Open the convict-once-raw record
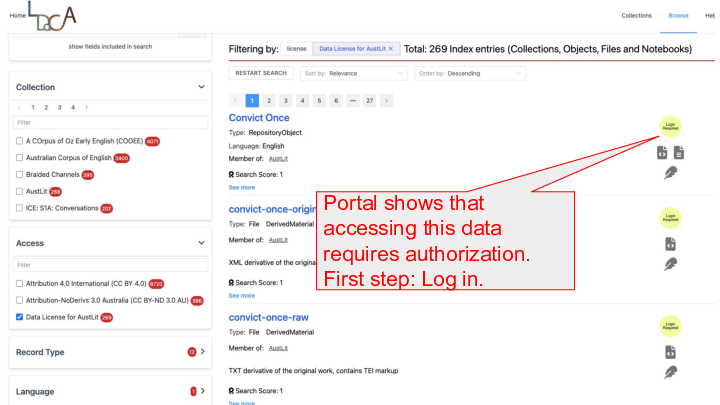This screenshot has height=405, width=720. coord(269,317)
